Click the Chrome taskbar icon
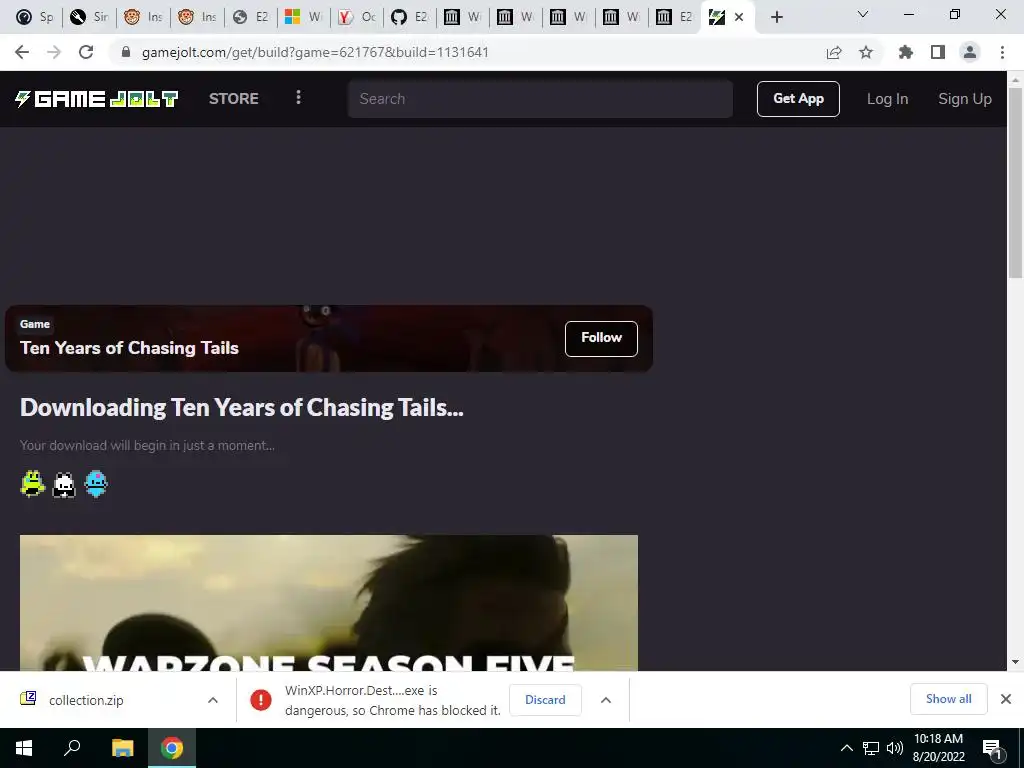Viewport: 1024px width, 768px height. [172, 748]
